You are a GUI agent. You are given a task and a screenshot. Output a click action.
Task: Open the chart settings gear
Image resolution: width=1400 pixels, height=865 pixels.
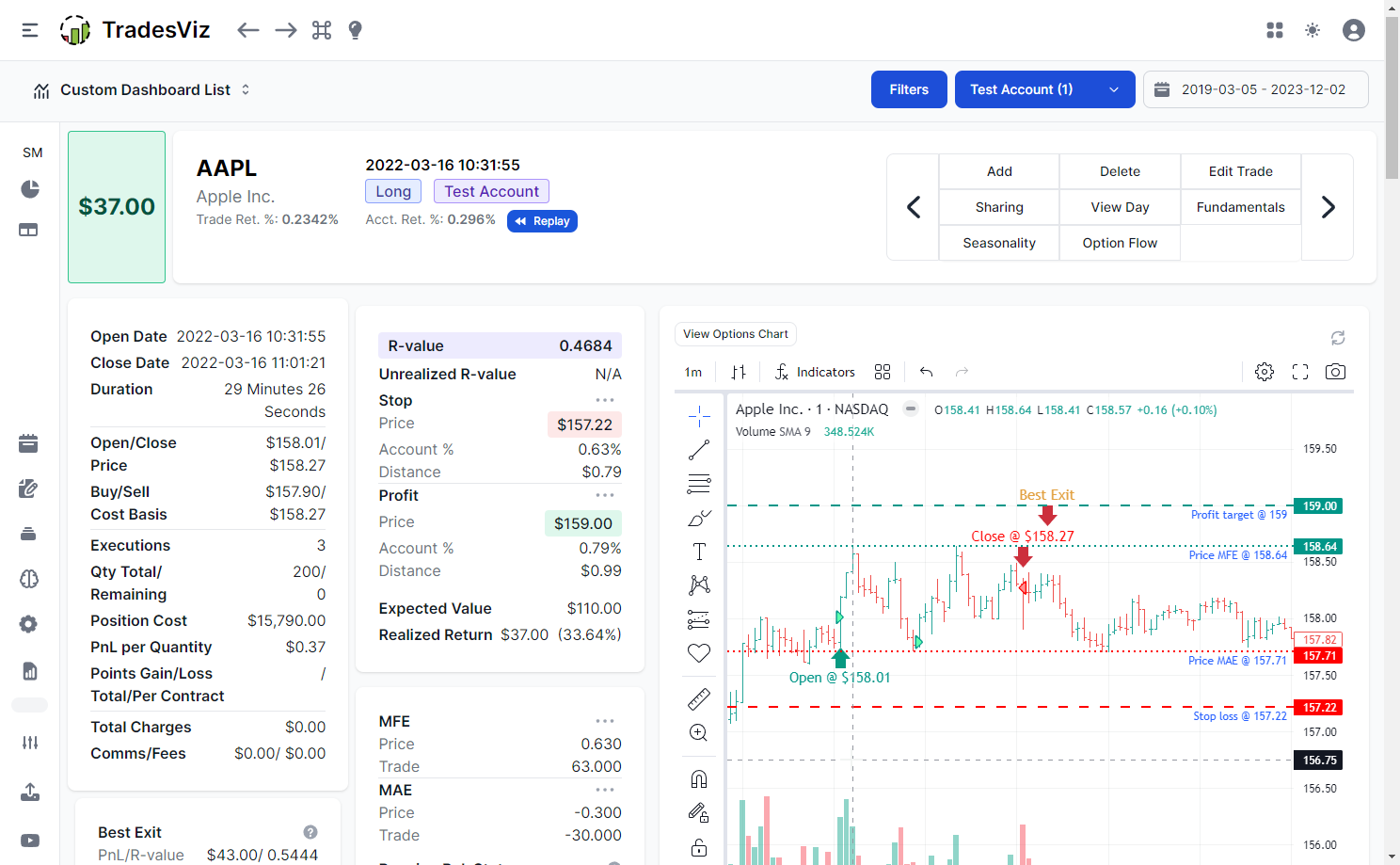click(1265, 371)
